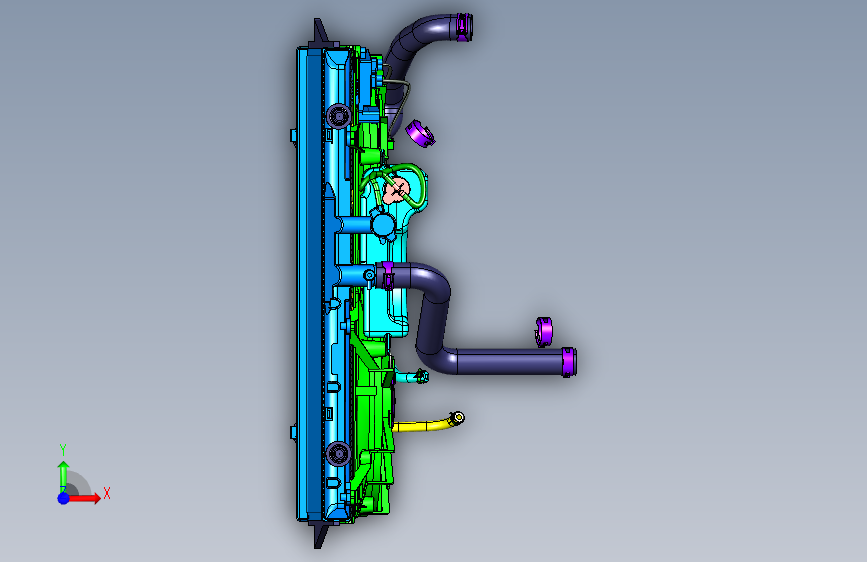The height and width of the screenshot is (562, 867).
Task: Select the loose purple clamp above lower hose end
Action: click(544, 331)
